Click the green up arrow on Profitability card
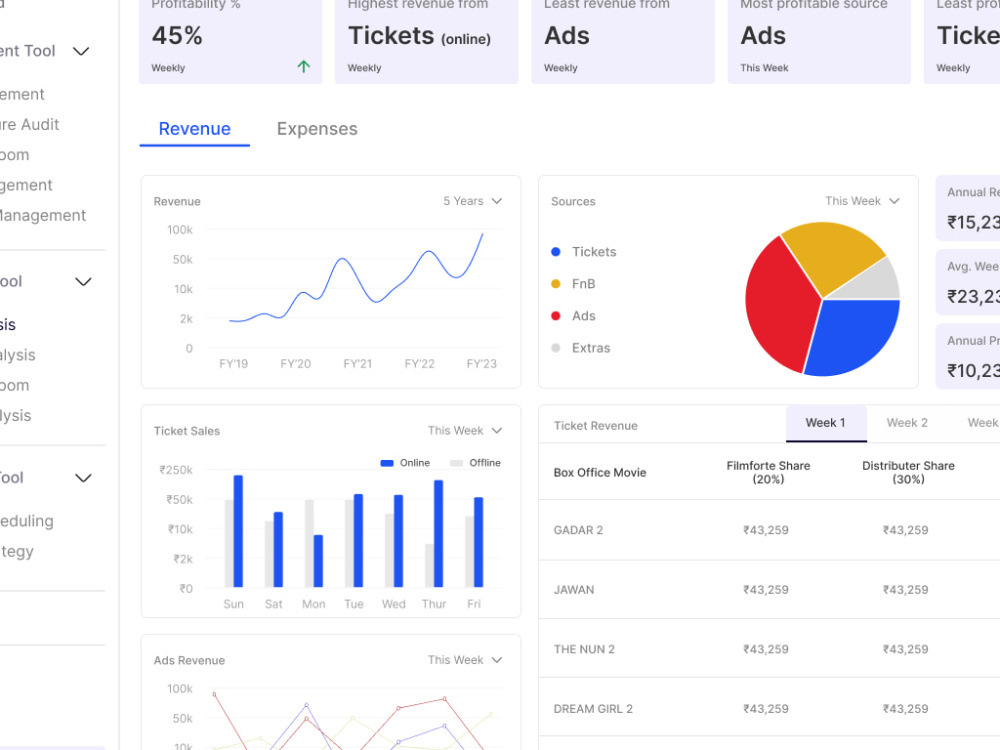 (304, 66)
